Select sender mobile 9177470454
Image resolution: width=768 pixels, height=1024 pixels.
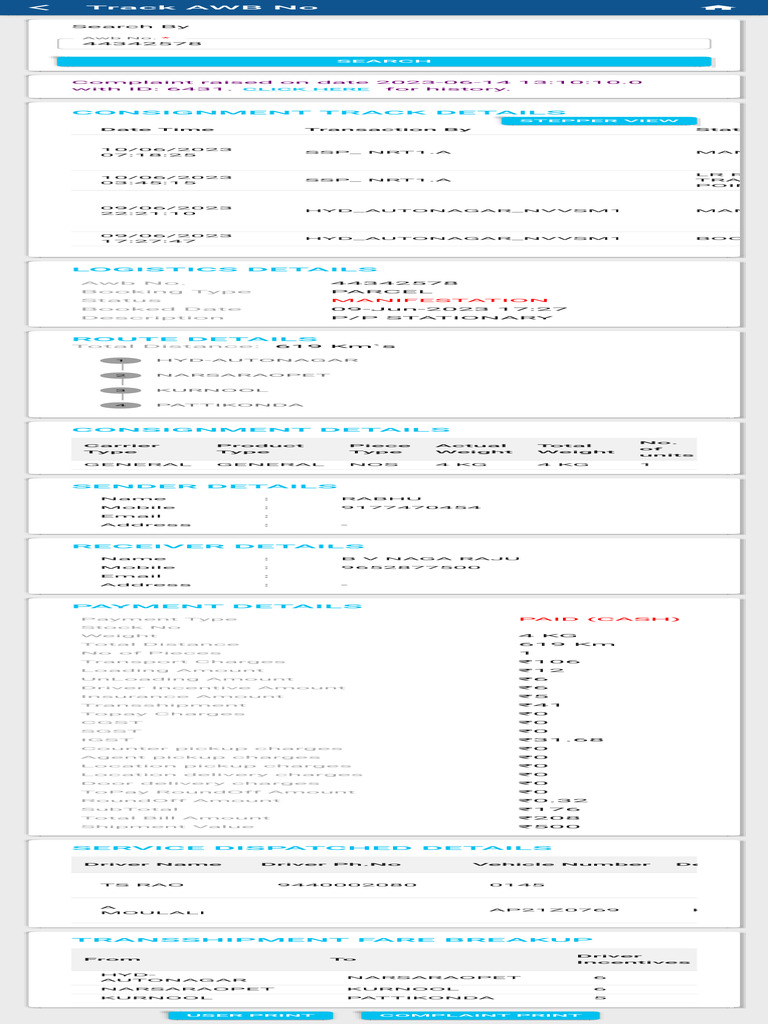tap(411, 507)
